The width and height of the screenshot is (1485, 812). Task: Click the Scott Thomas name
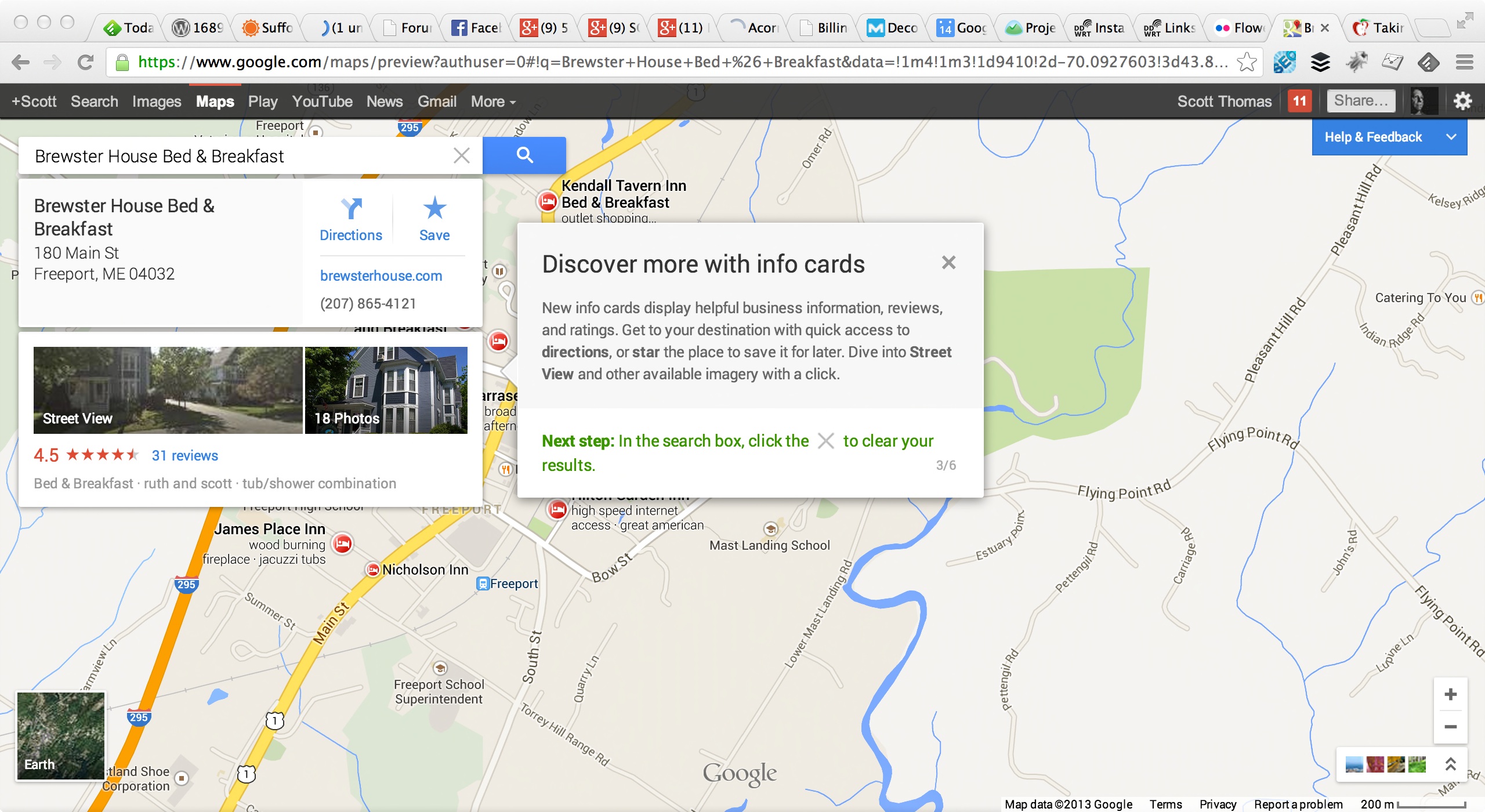[x=1224, y=101]
